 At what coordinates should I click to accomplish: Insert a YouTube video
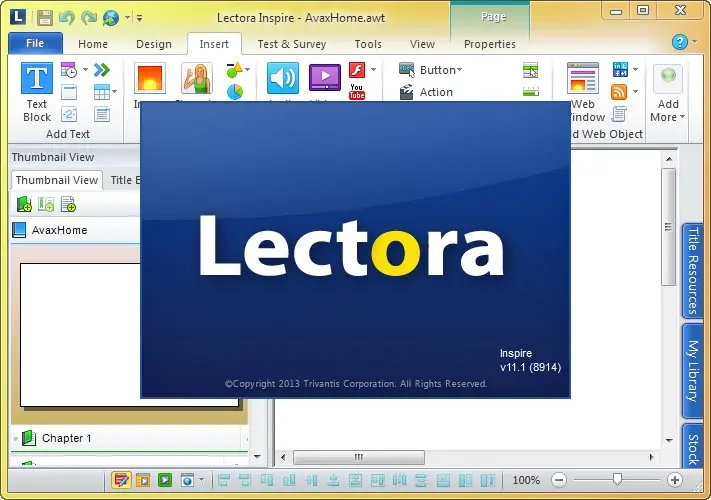357,92
